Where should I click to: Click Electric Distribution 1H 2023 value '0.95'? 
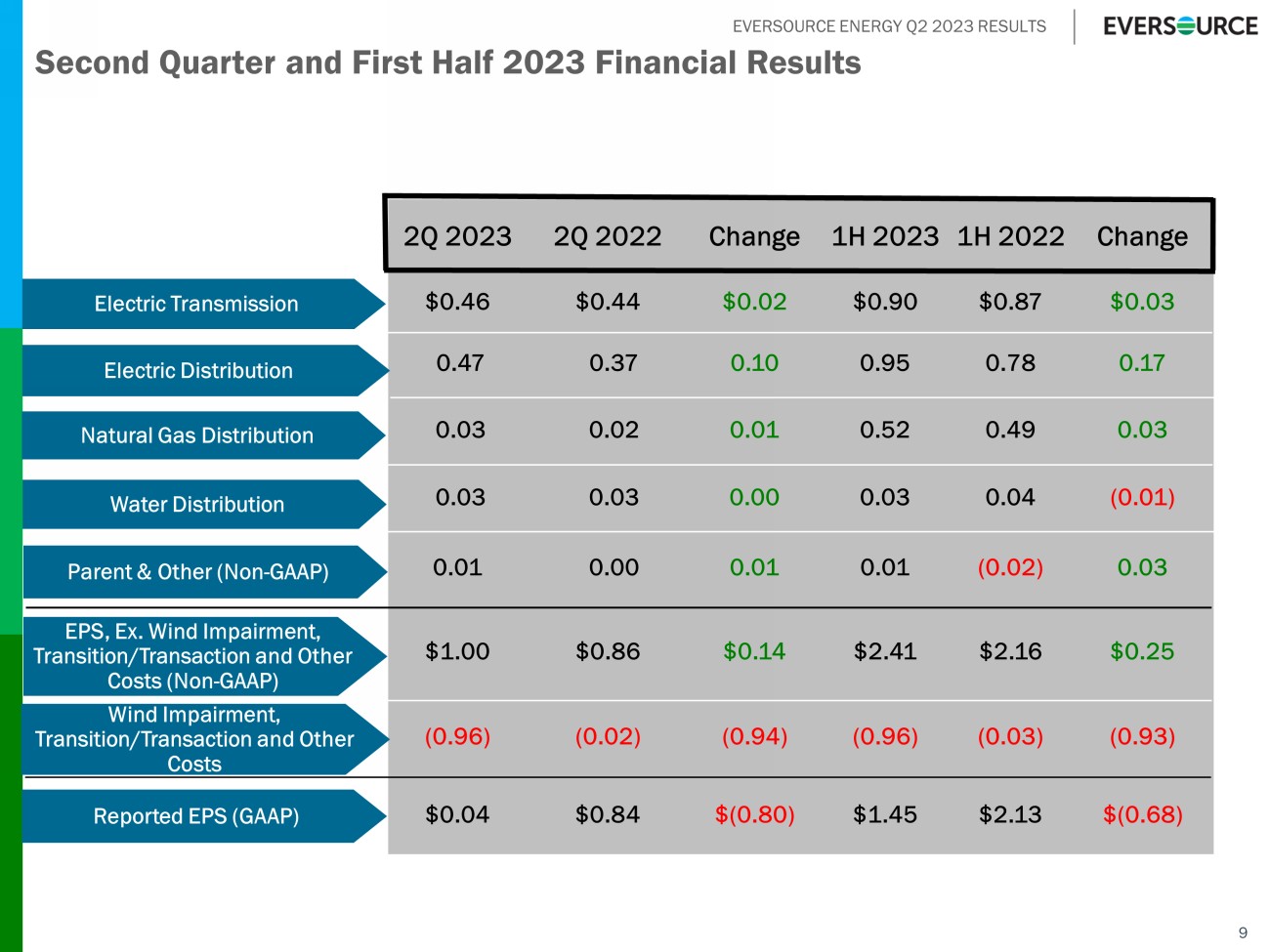tap(885, 363)
